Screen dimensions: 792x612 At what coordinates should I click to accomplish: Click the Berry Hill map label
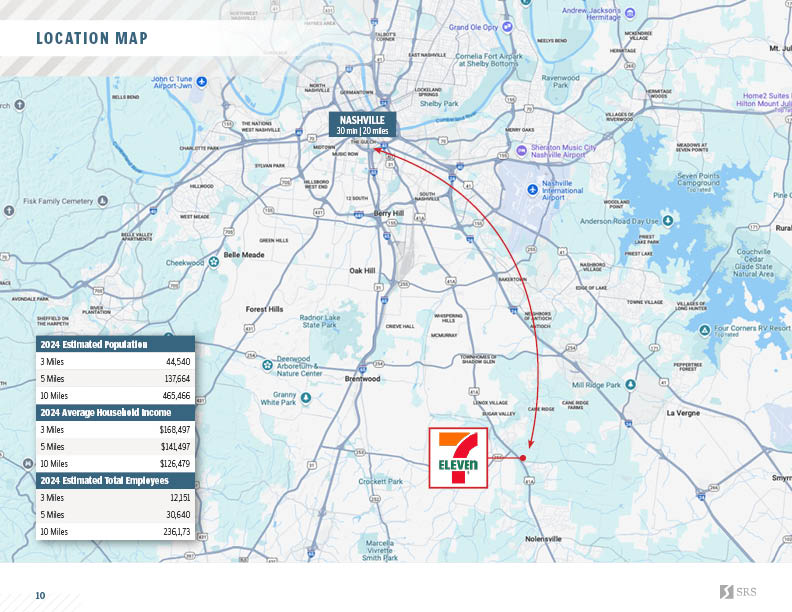click(x=388, y=213)
